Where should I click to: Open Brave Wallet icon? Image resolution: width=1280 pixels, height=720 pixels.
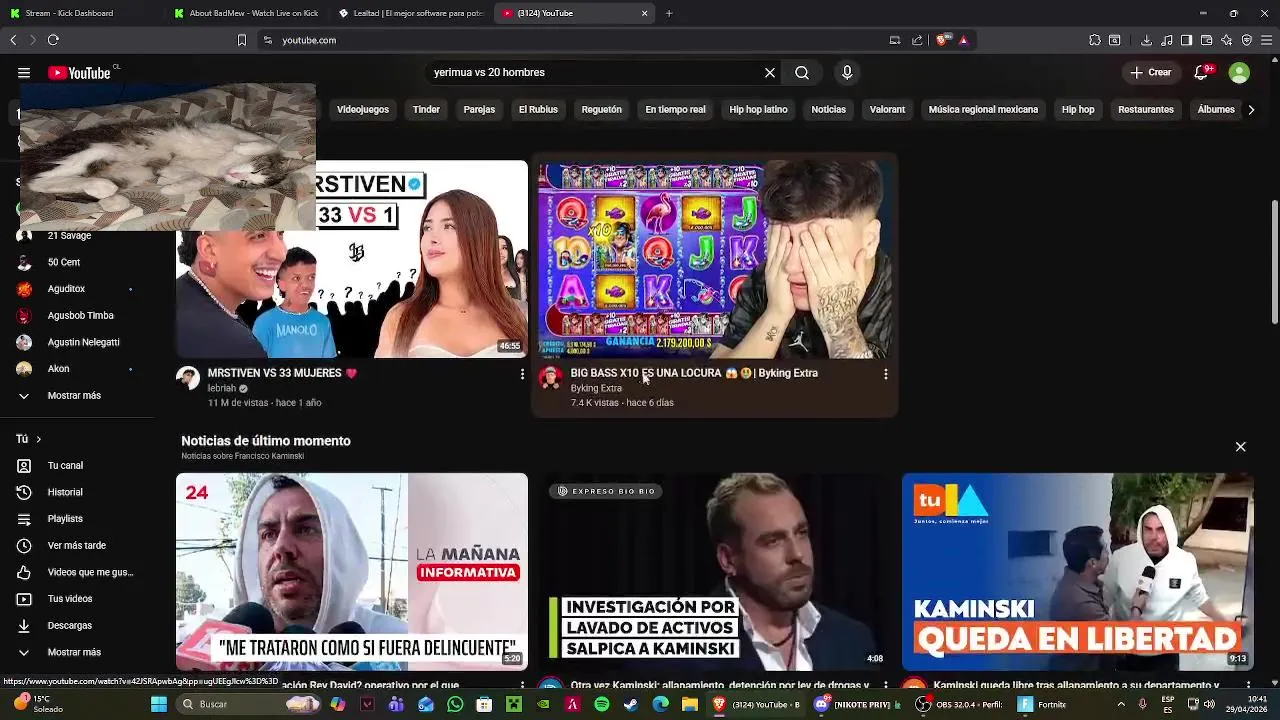1206,40
